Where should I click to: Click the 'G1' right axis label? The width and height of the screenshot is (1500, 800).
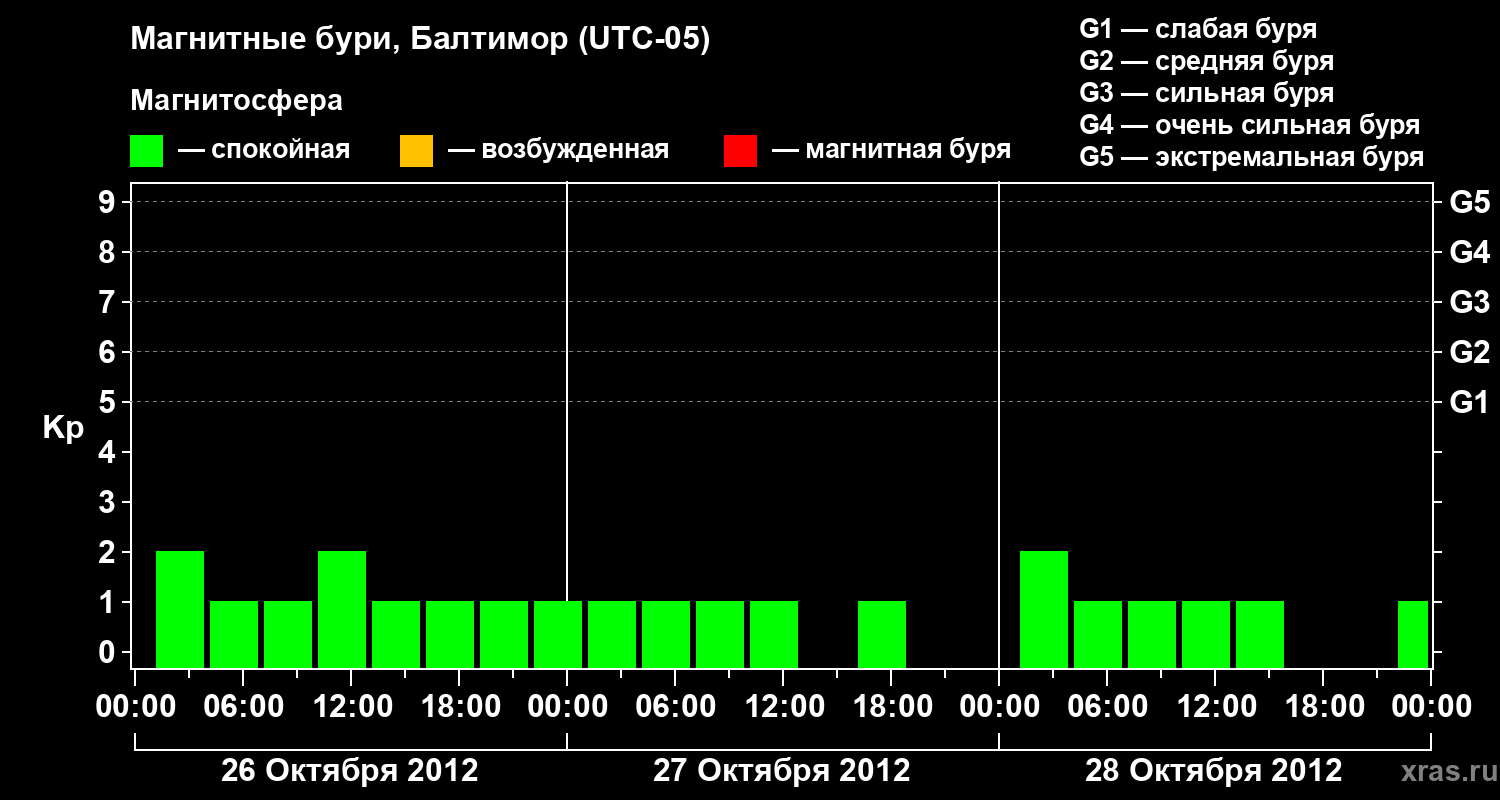click(1469, 402)
